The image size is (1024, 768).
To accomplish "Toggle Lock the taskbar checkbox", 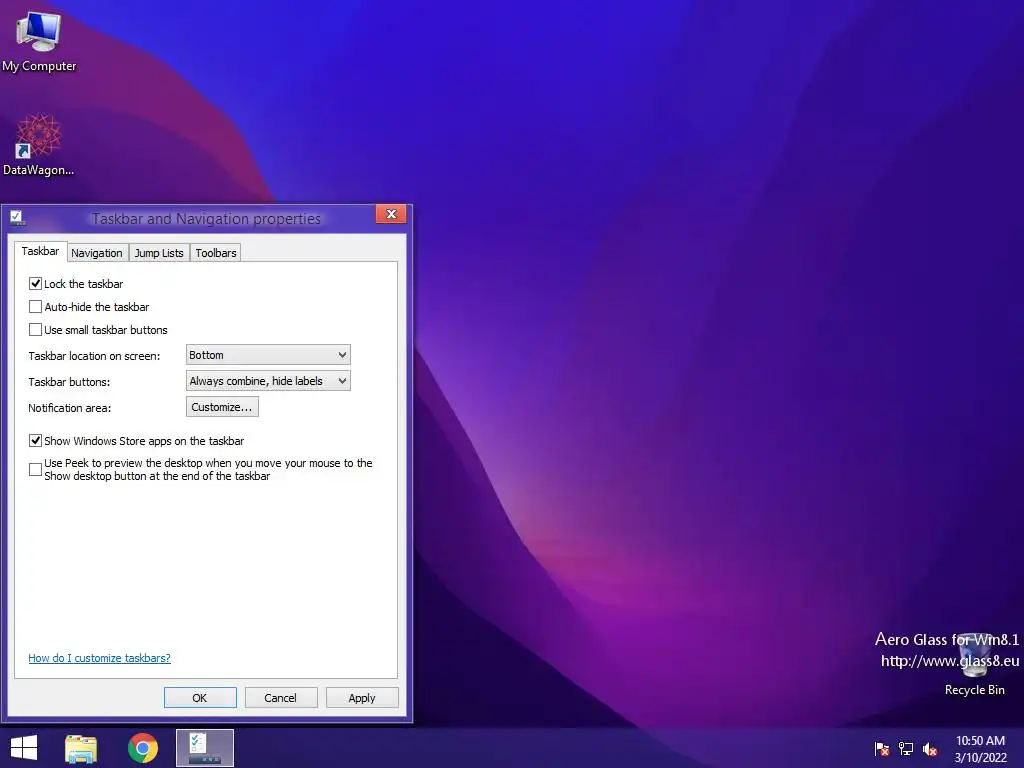I will tap(35, 283).
